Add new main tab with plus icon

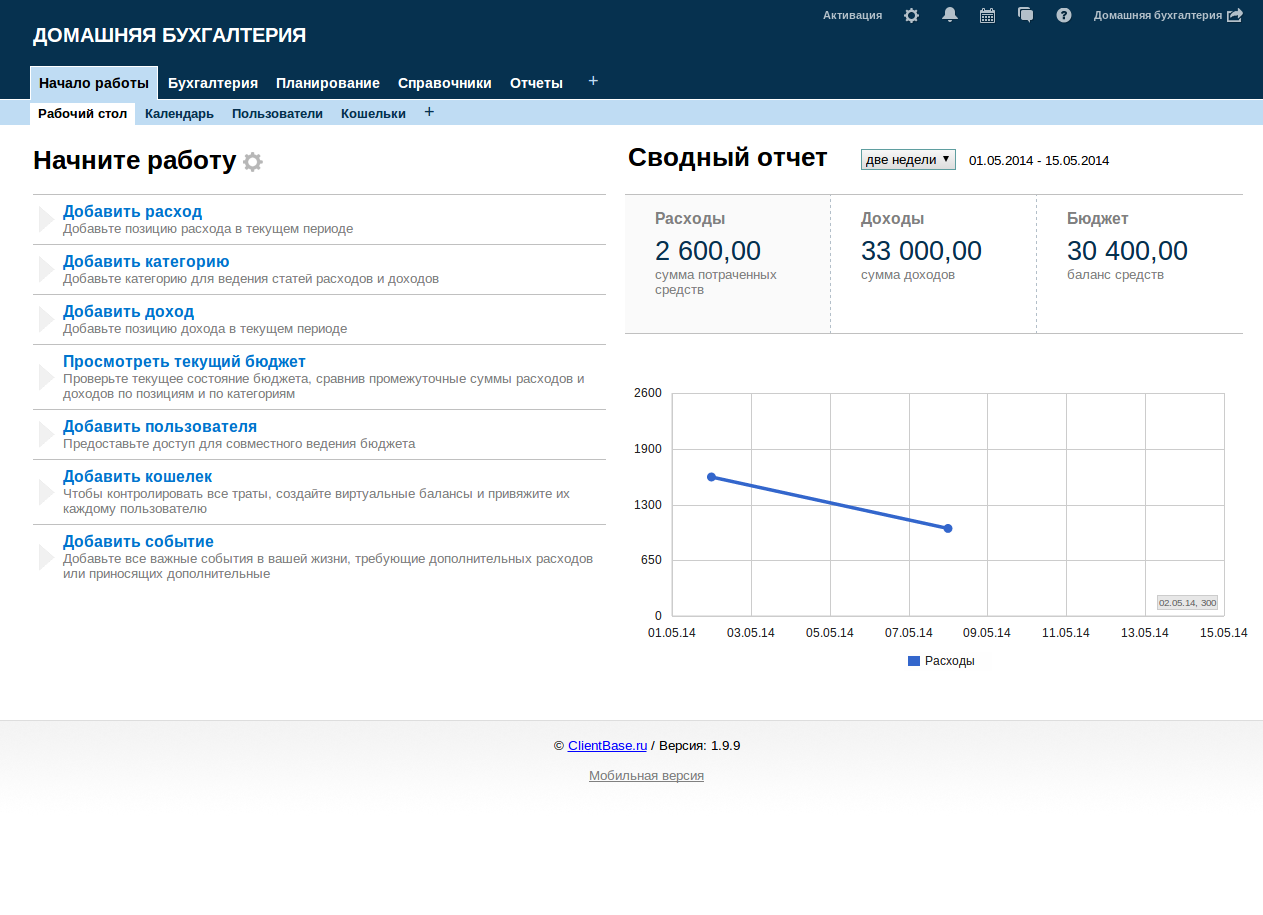click(593, 81)
